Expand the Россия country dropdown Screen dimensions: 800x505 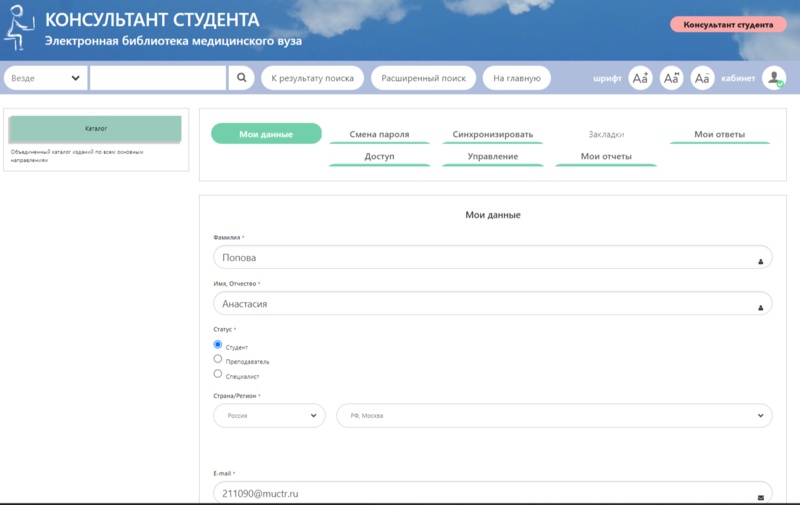[x=269, y=415]
